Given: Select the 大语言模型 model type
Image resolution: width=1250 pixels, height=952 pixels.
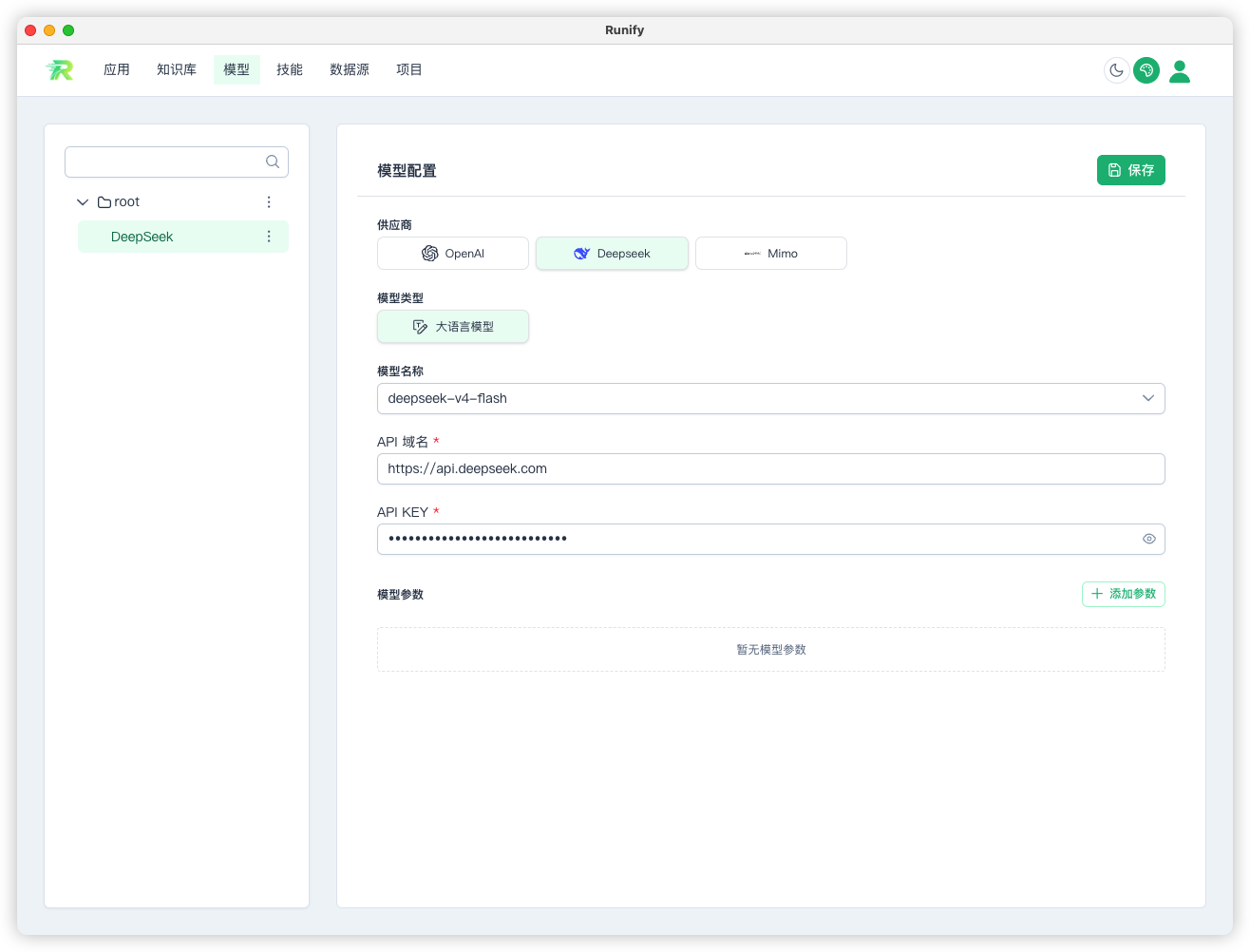Looking at the screenshot, I should [x=453, y=327].
